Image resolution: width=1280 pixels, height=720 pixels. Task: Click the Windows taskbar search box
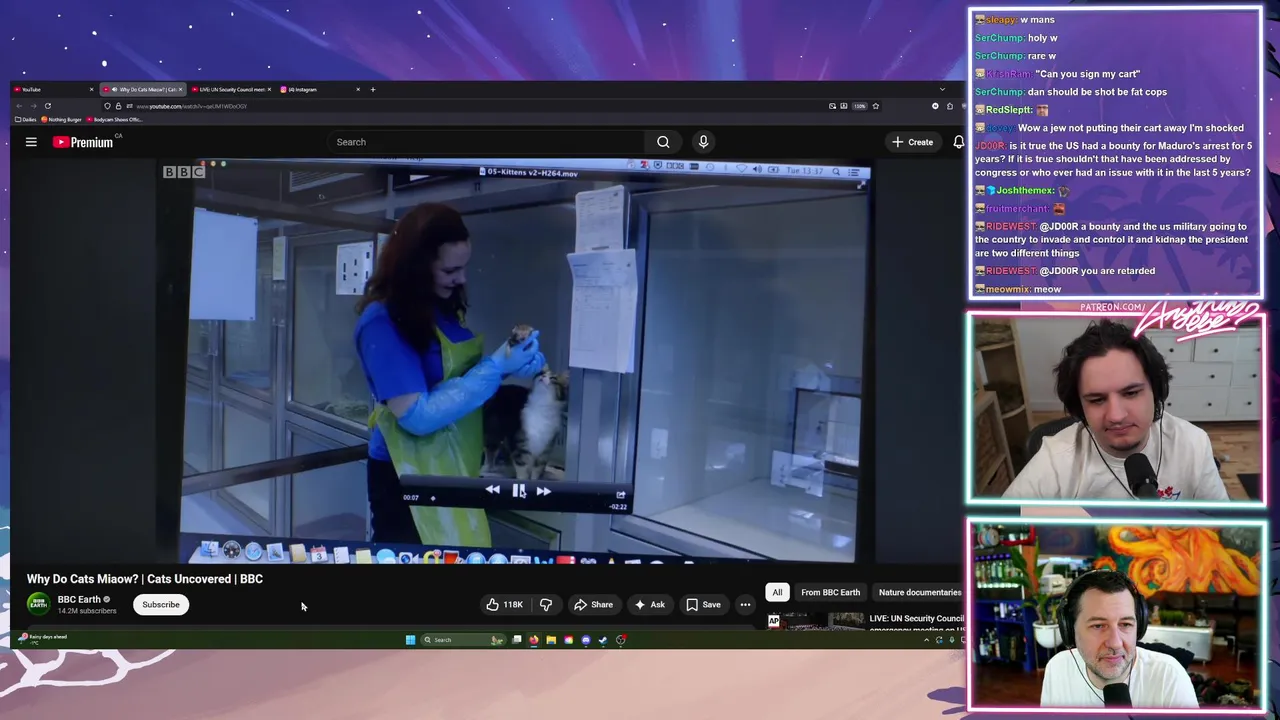[463, 640]
